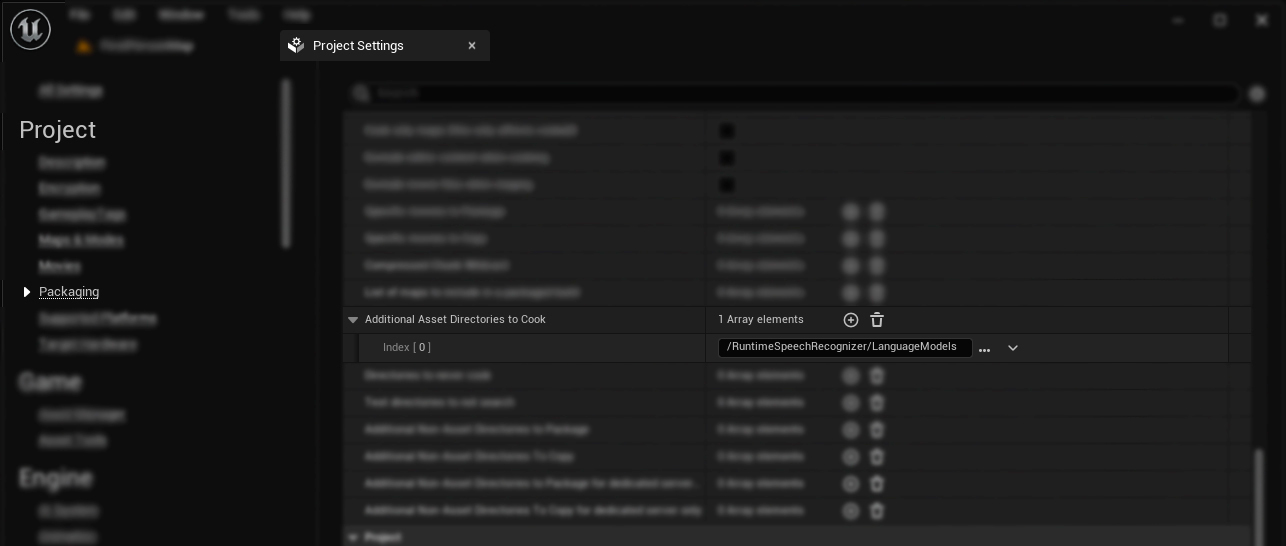1286x546 pixels.
Task: Open Maps & Modes in the sidebar
Action: (81, 240)
